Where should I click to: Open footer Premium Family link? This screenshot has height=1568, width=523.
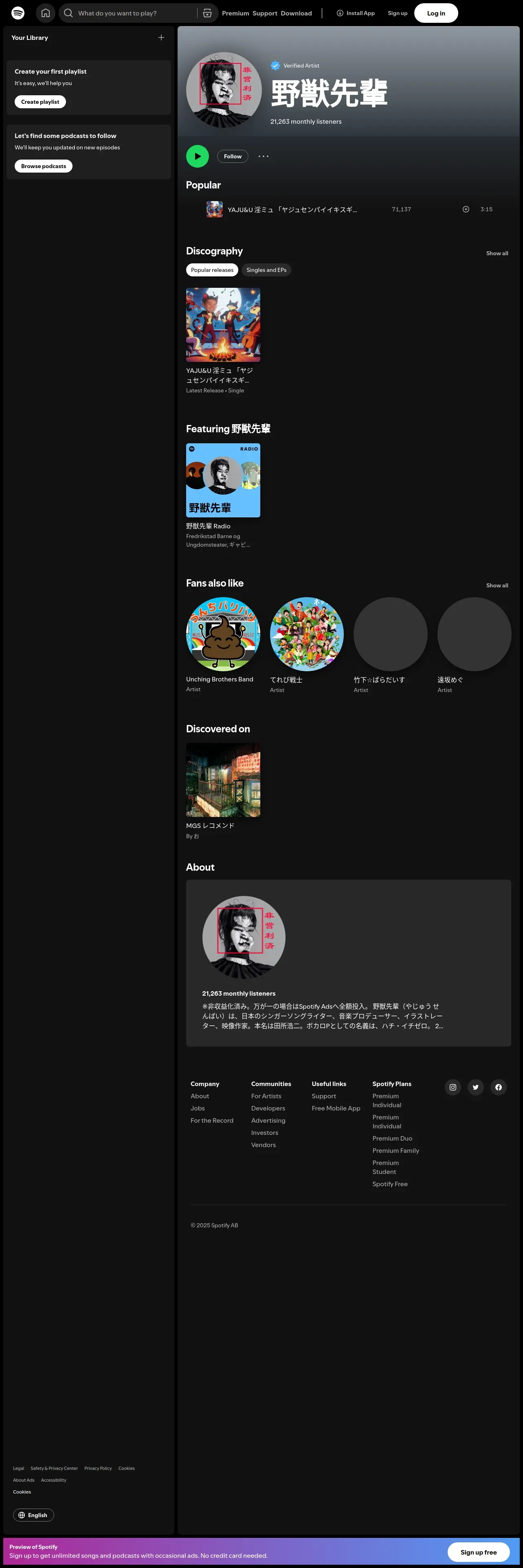click(396, 1150)
